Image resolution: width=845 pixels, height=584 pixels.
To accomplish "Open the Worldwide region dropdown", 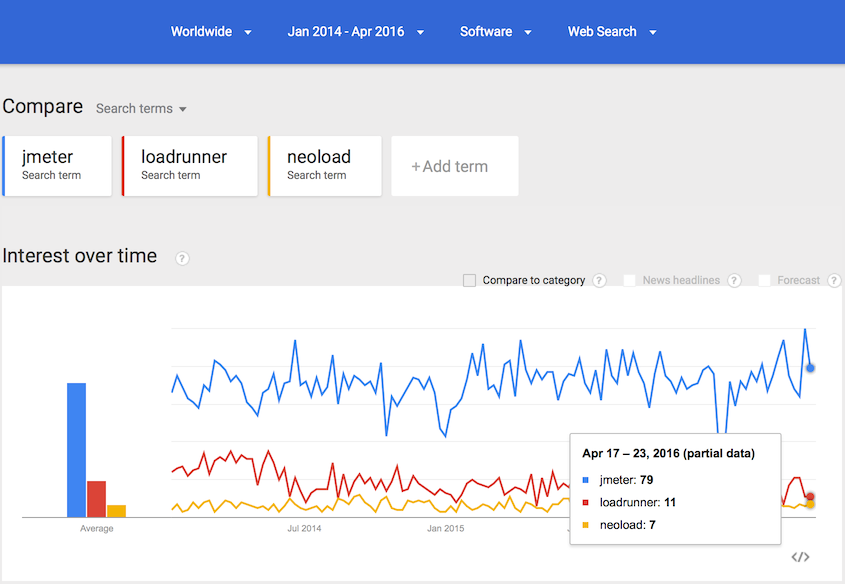I will [x=211, y=32].
